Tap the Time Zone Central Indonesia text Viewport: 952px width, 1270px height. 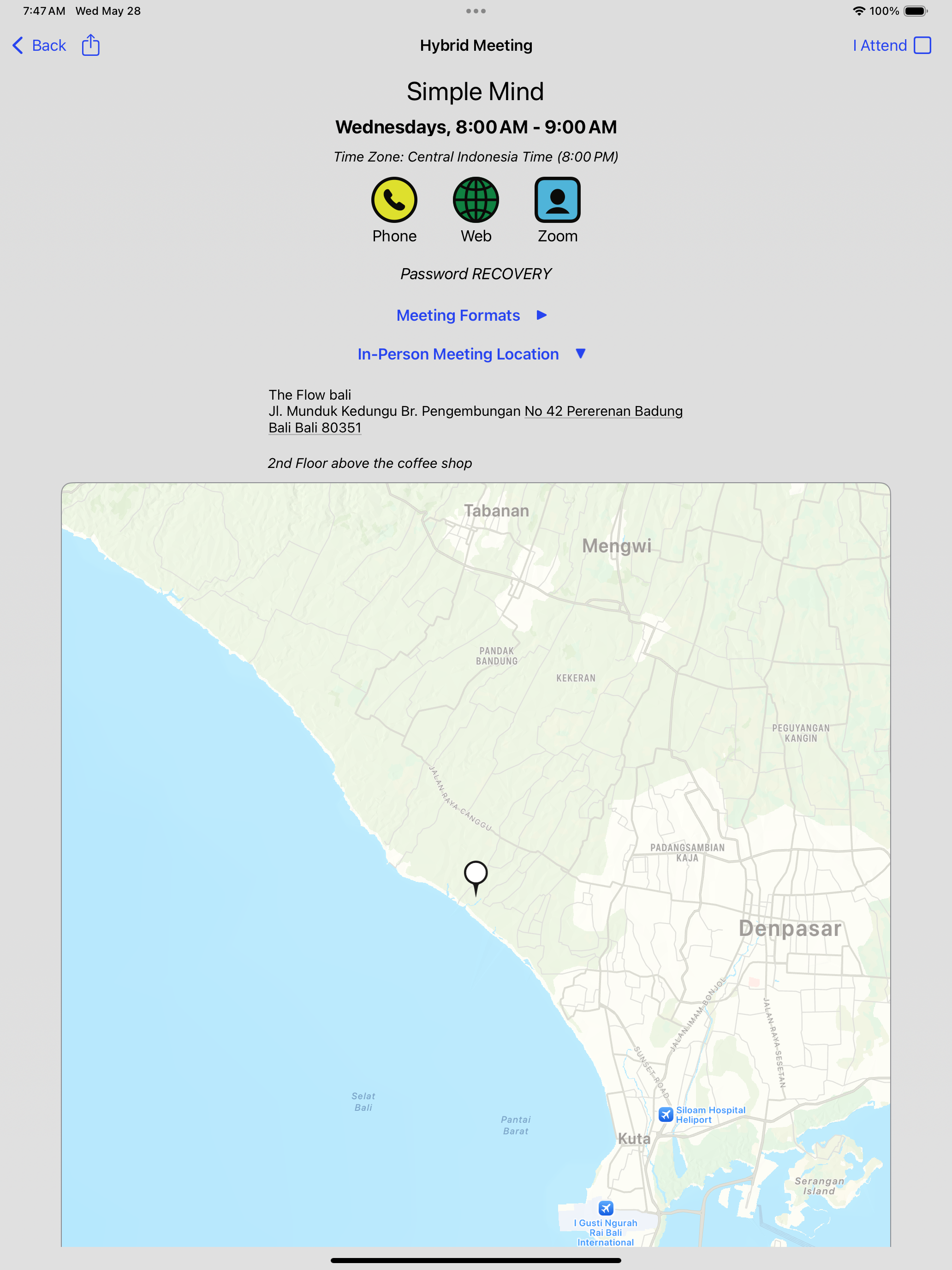476,157
